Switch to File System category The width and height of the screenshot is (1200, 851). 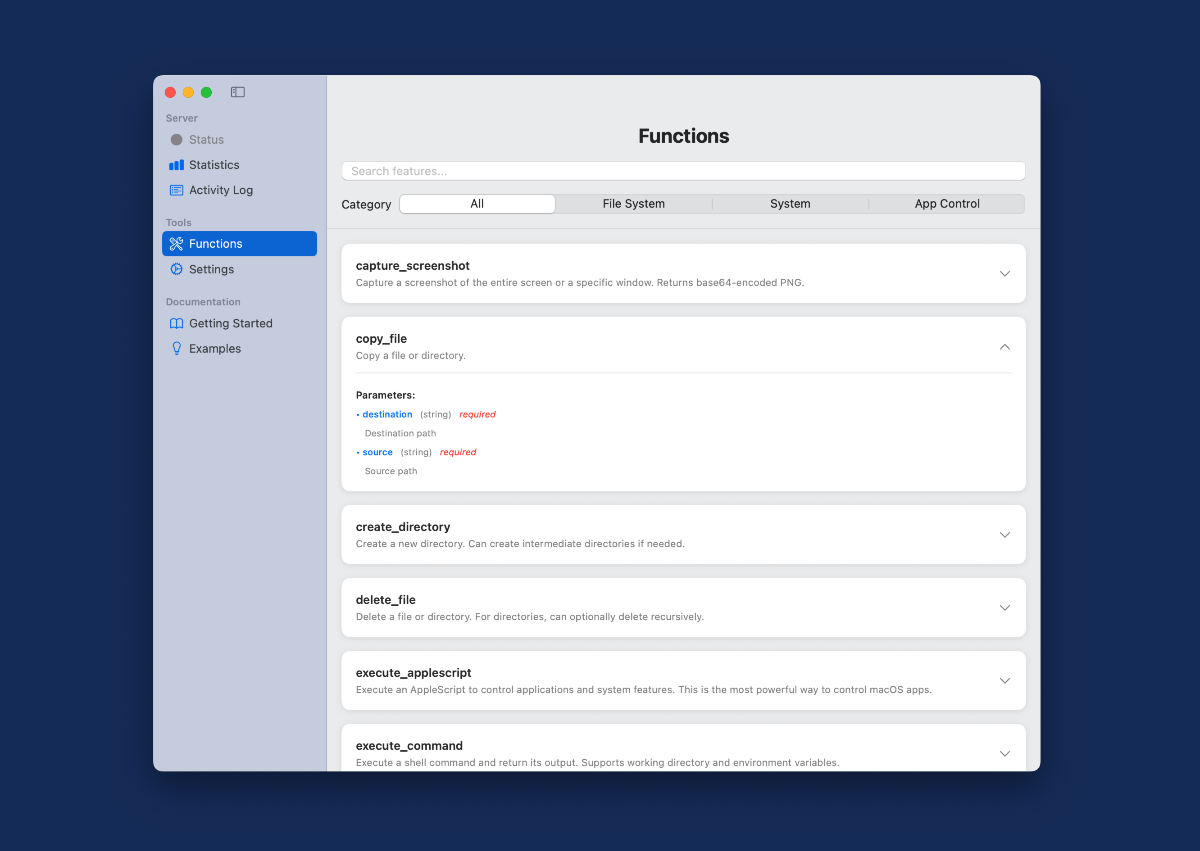click(x=633, y=204)
